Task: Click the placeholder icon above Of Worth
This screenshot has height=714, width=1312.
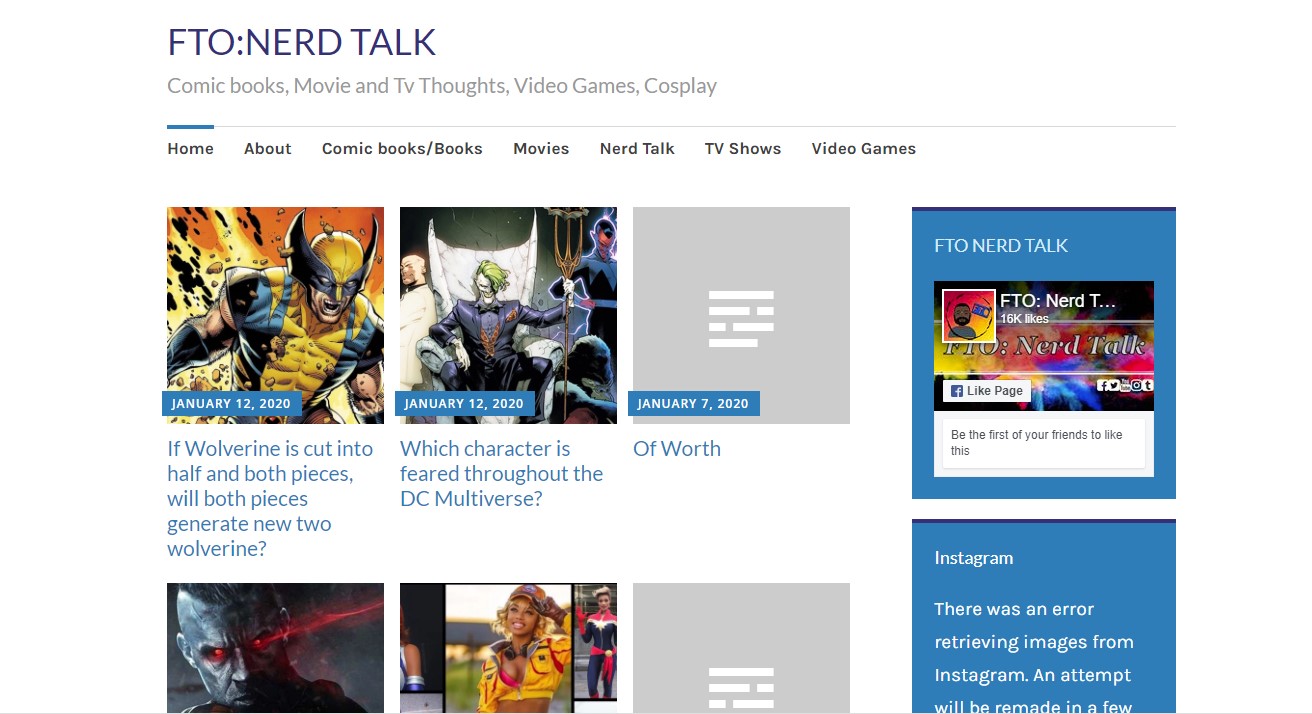Action: [741, 318]
